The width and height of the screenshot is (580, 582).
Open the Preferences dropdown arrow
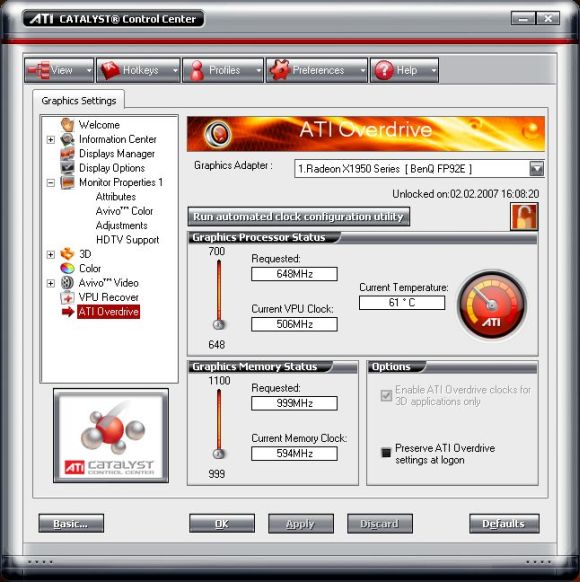coord(363,70)
